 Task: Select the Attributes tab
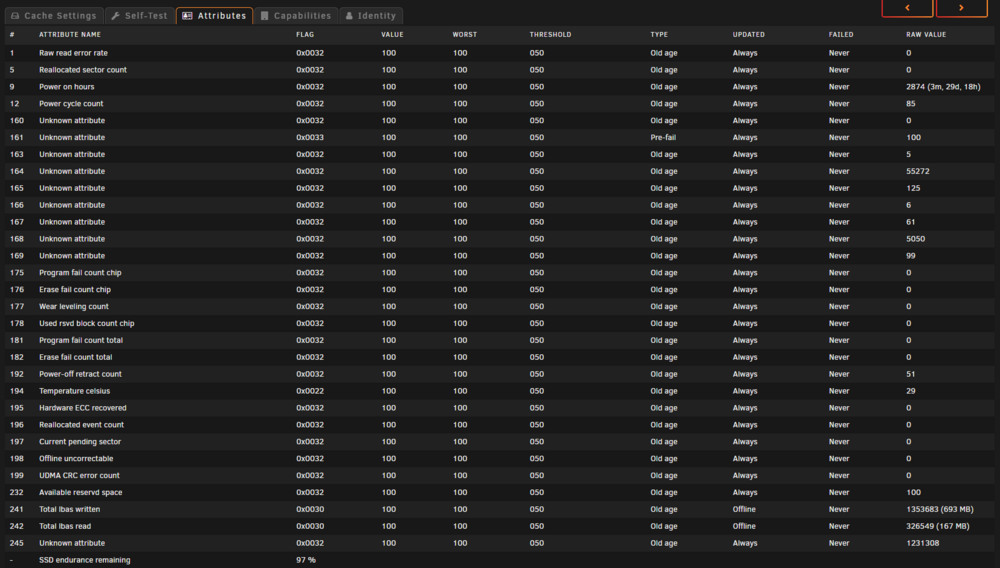point(214,15)
